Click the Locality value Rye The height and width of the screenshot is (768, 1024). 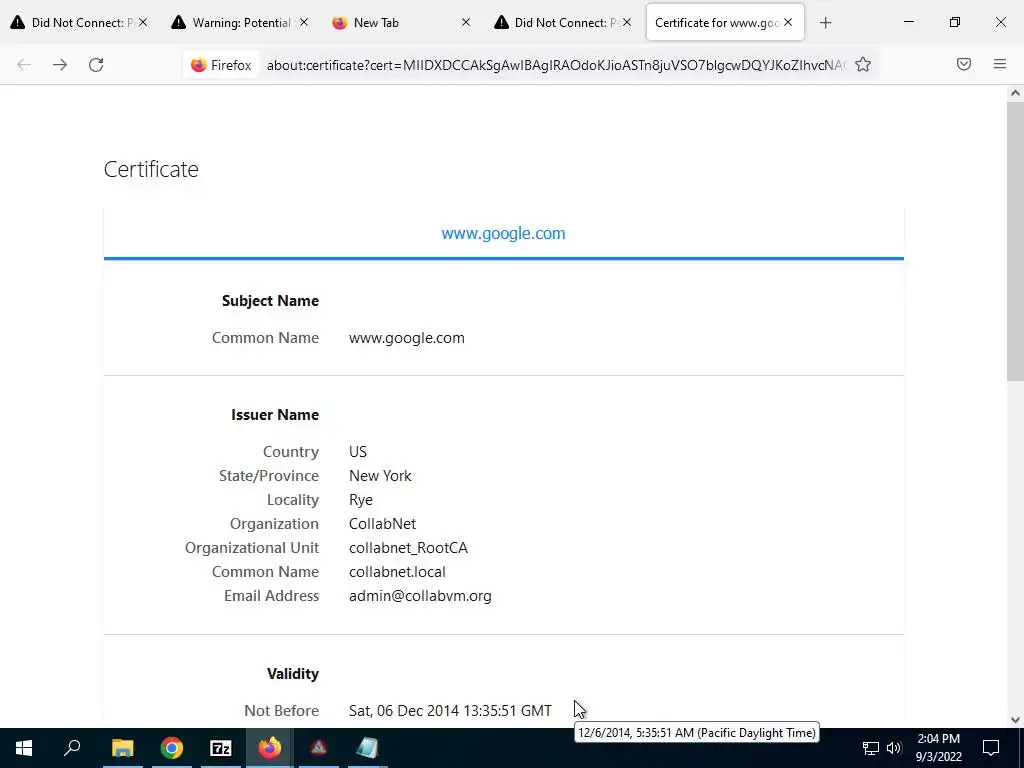coord(360,500)
